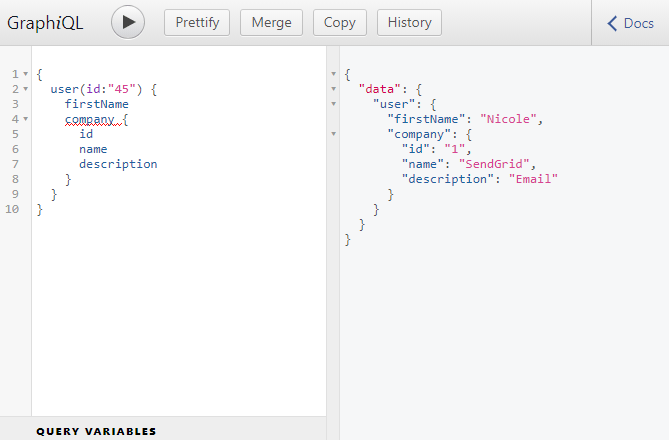This screenshot has height=440, width=669.
Task: Collapse the "company" object in the result pane
Action: coord(333,135)
